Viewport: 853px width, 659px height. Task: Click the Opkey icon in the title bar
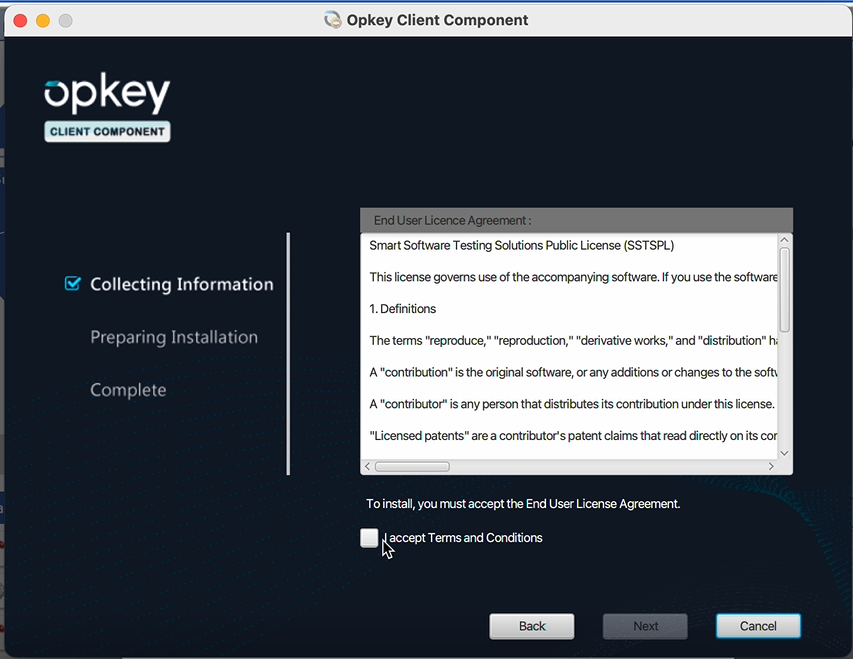tap(332, 20)
